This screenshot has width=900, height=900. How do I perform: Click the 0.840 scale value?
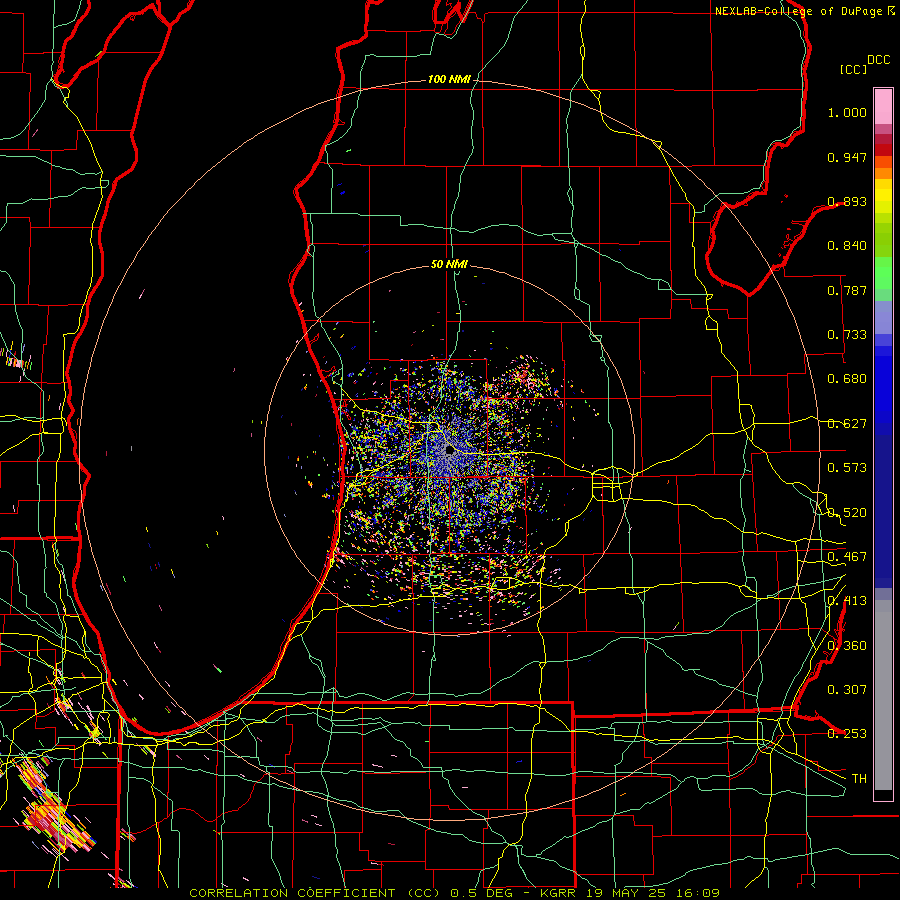[x=847, y=246]
